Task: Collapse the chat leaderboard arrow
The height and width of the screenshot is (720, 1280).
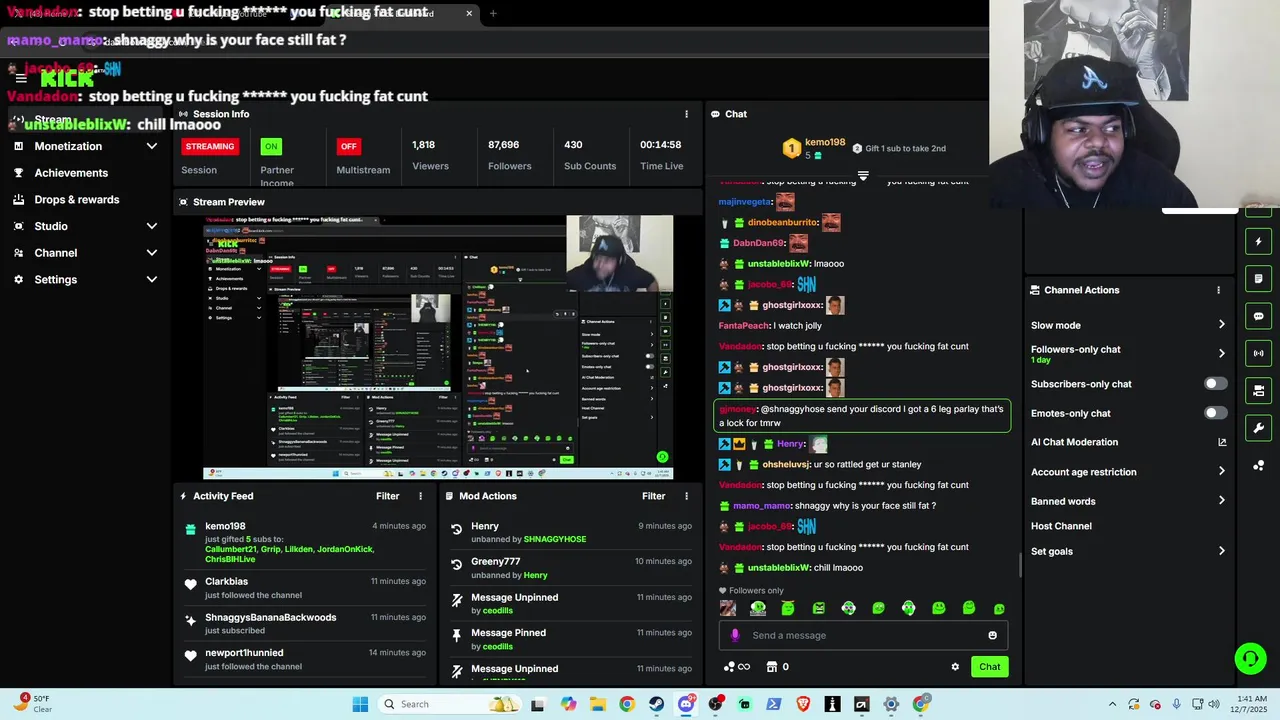Action: tap(863, 175)
